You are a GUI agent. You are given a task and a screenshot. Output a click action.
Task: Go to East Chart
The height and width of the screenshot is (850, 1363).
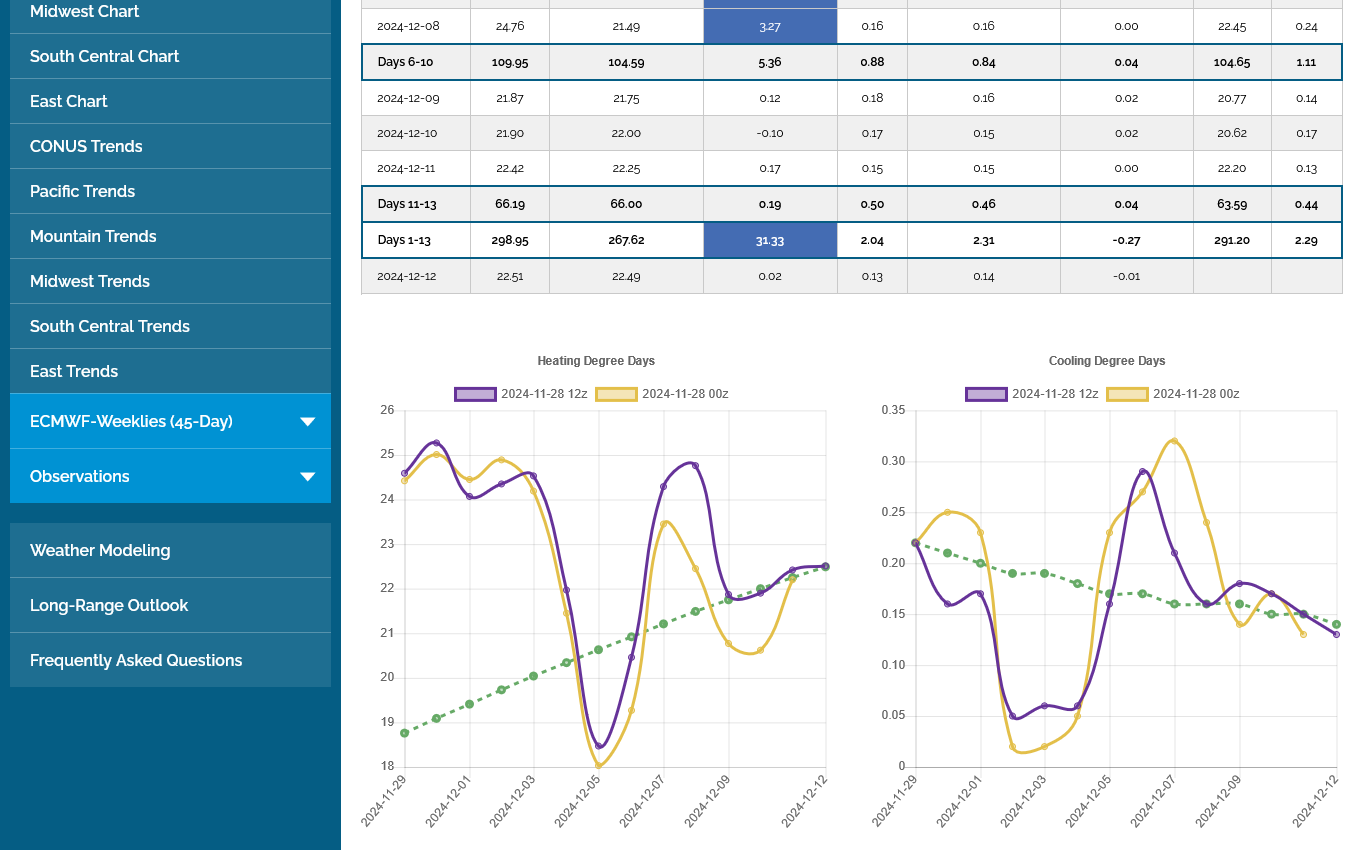[x=69, y=102]
